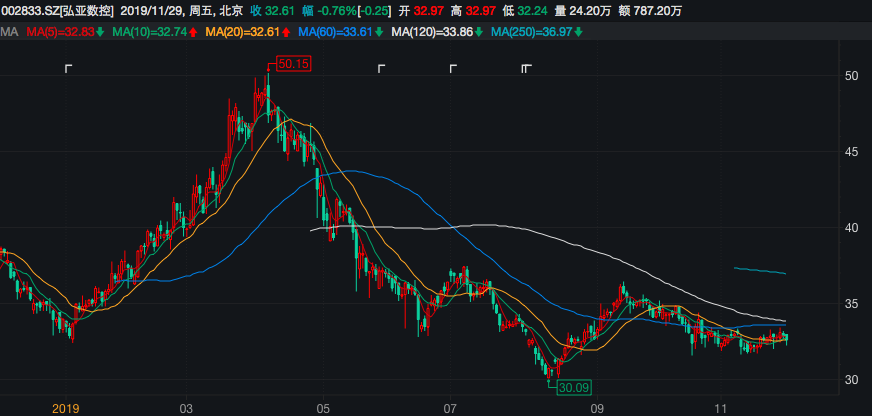Viewport: 872px width, 416px height.
Task: Click the 40 price level on the axis
Action: (x=850, y=227)
